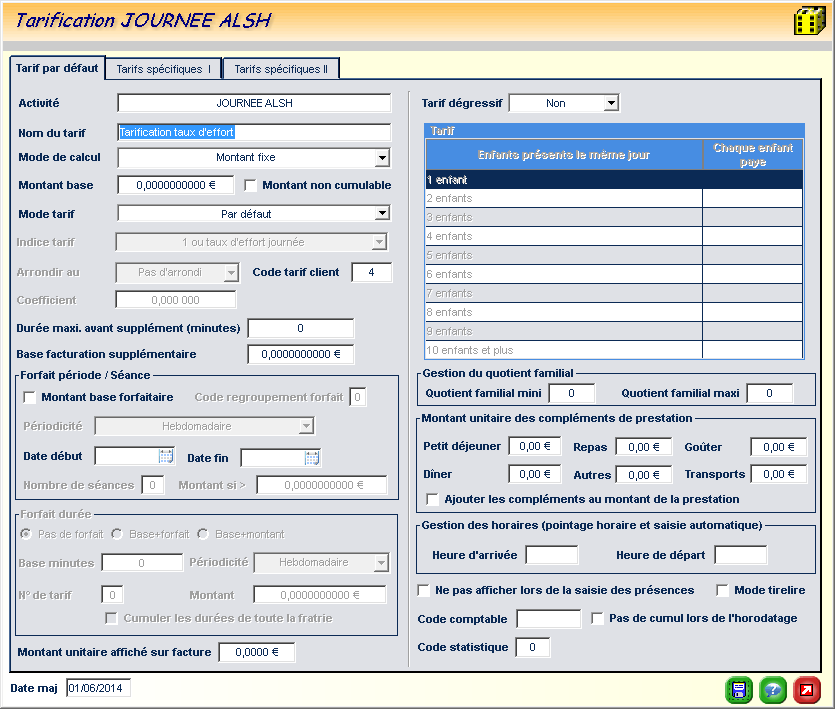Open help with the question mark icon
The image size is (835, 709).
[772, 690]
